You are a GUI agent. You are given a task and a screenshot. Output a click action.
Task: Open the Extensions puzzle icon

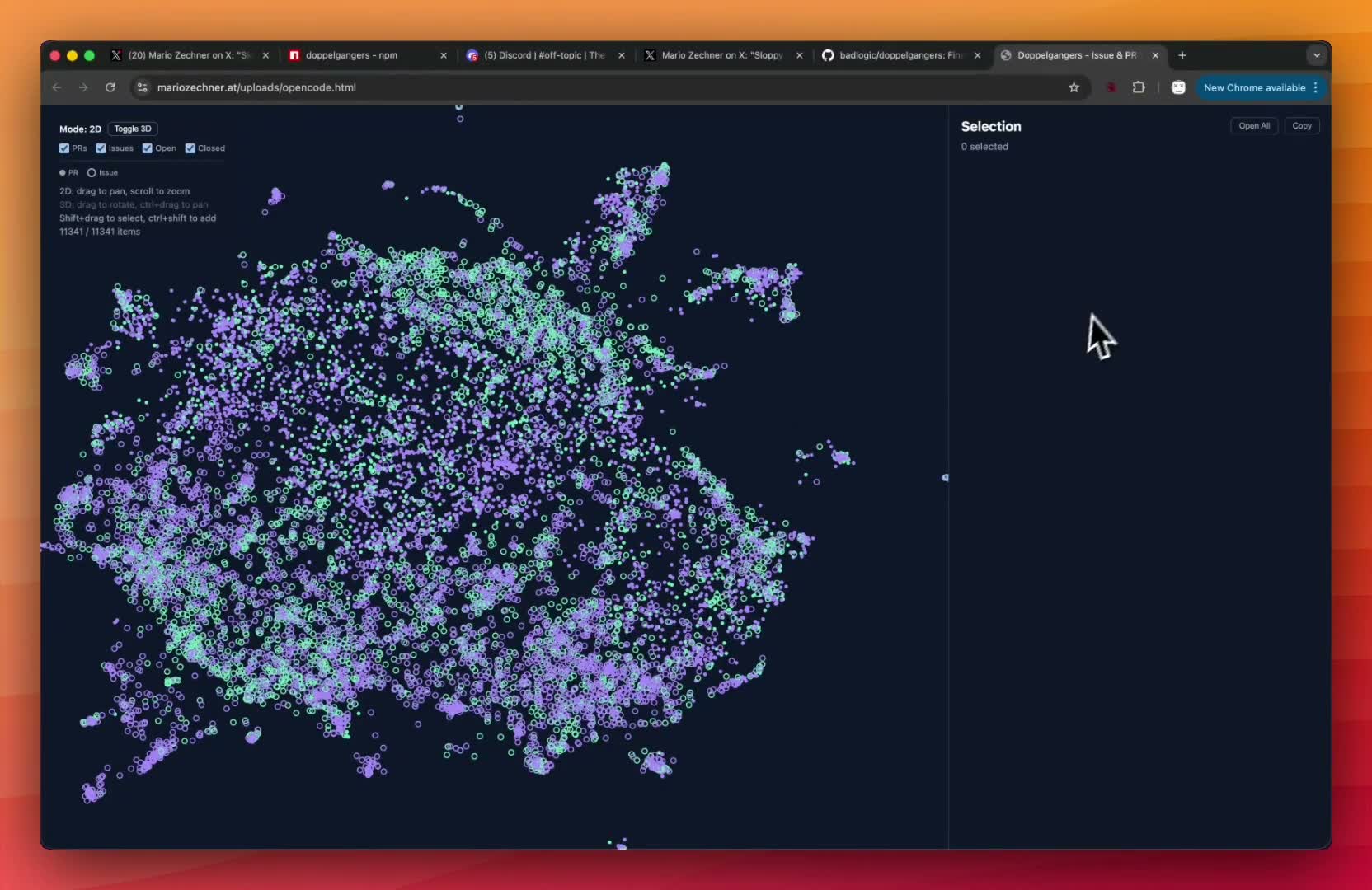pyautogui.click(x=1139, y=87)
